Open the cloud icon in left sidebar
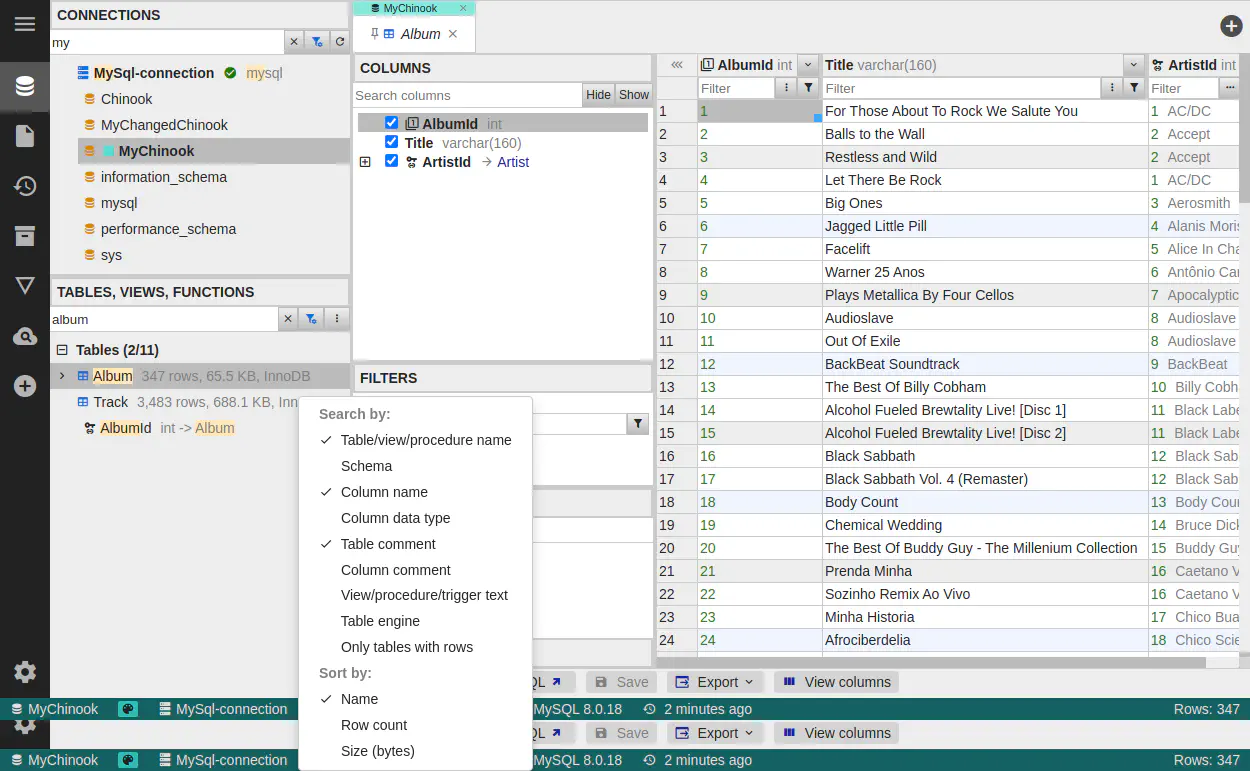 pyautogui.click(x=25, y=337)
